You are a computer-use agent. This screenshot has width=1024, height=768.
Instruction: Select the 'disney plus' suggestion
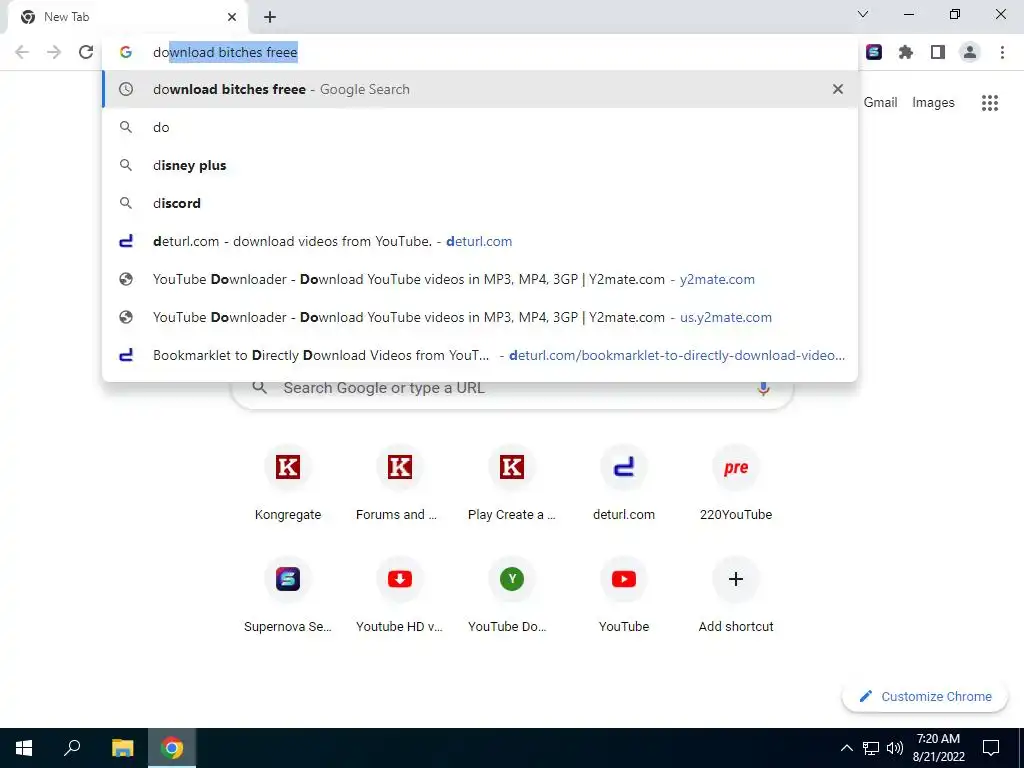tap(480, 165)
